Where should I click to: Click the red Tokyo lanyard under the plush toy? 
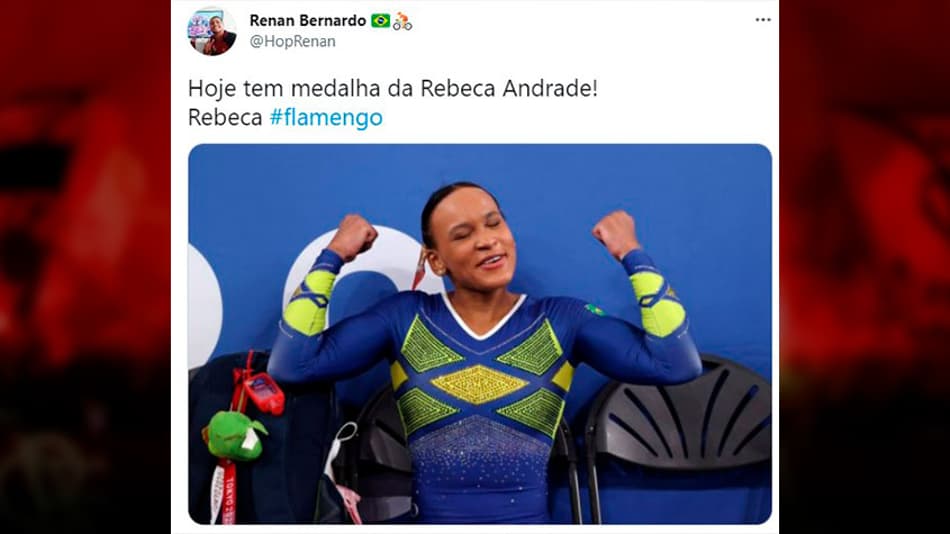tap(223, 491)
